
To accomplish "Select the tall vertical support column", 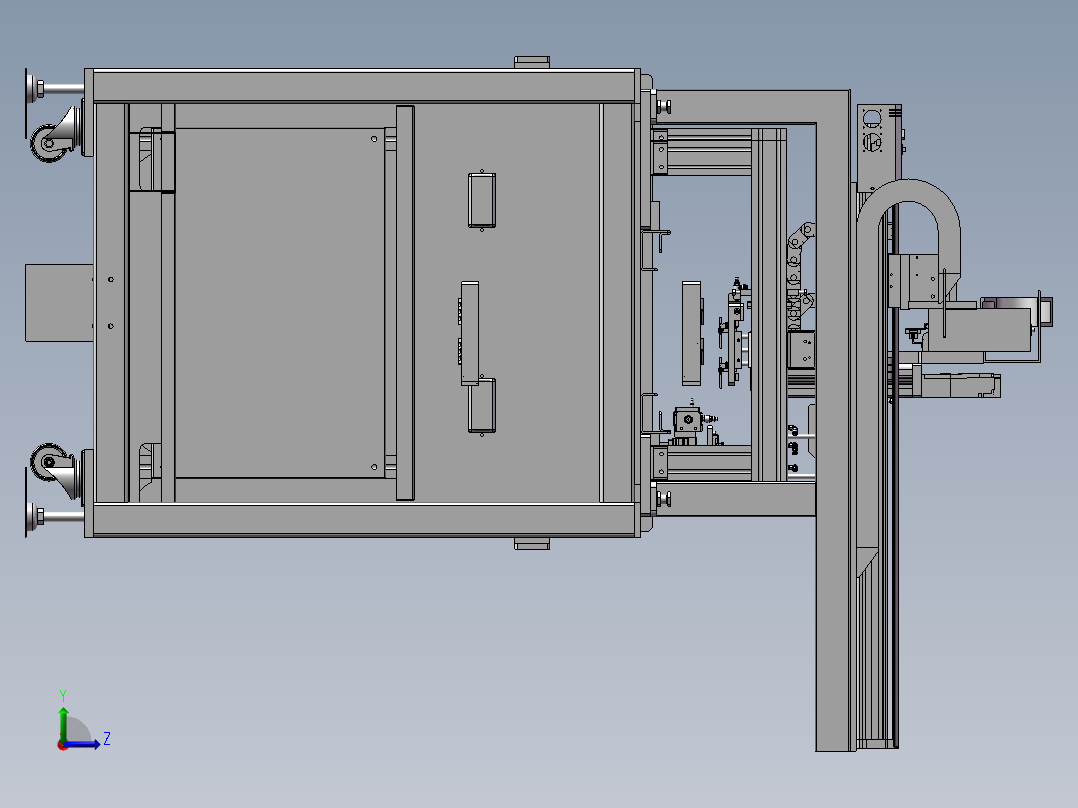I will coord(835,419).
